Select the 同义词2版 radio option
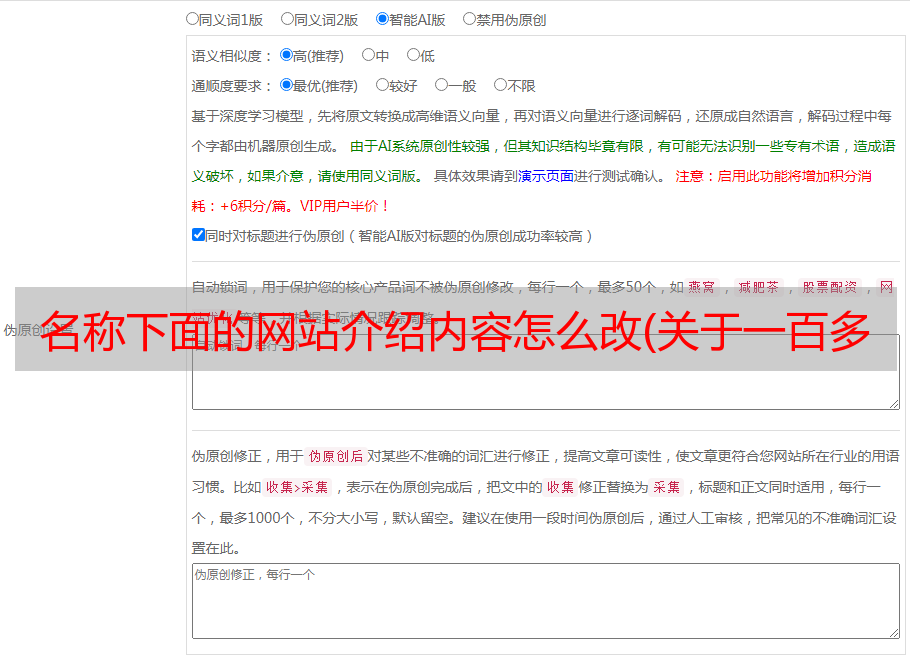The image size is (911, 658). click(x=287, y=19)
